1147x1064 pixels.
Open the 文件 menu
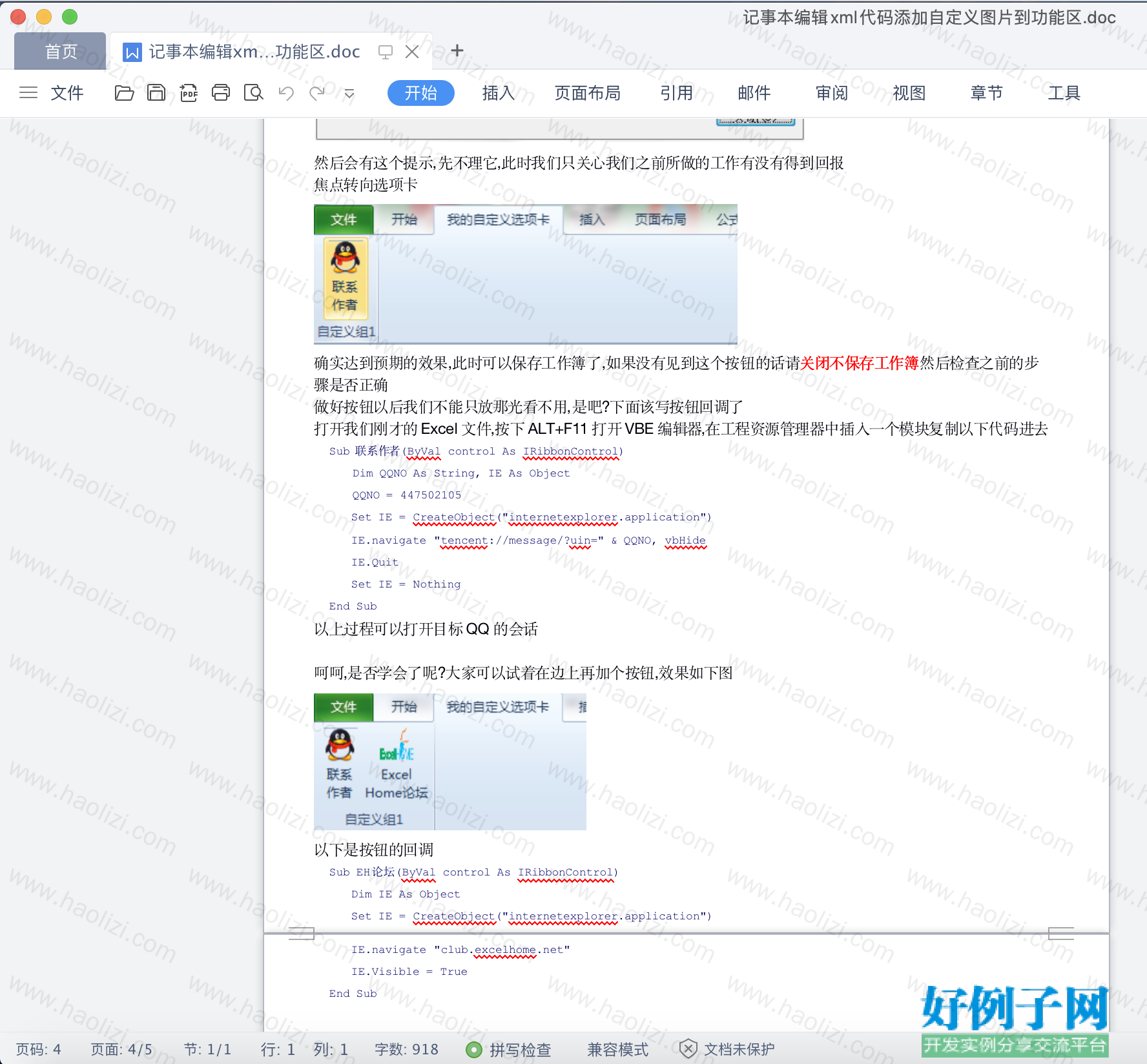pyautogui.click(x=67, y=93)
